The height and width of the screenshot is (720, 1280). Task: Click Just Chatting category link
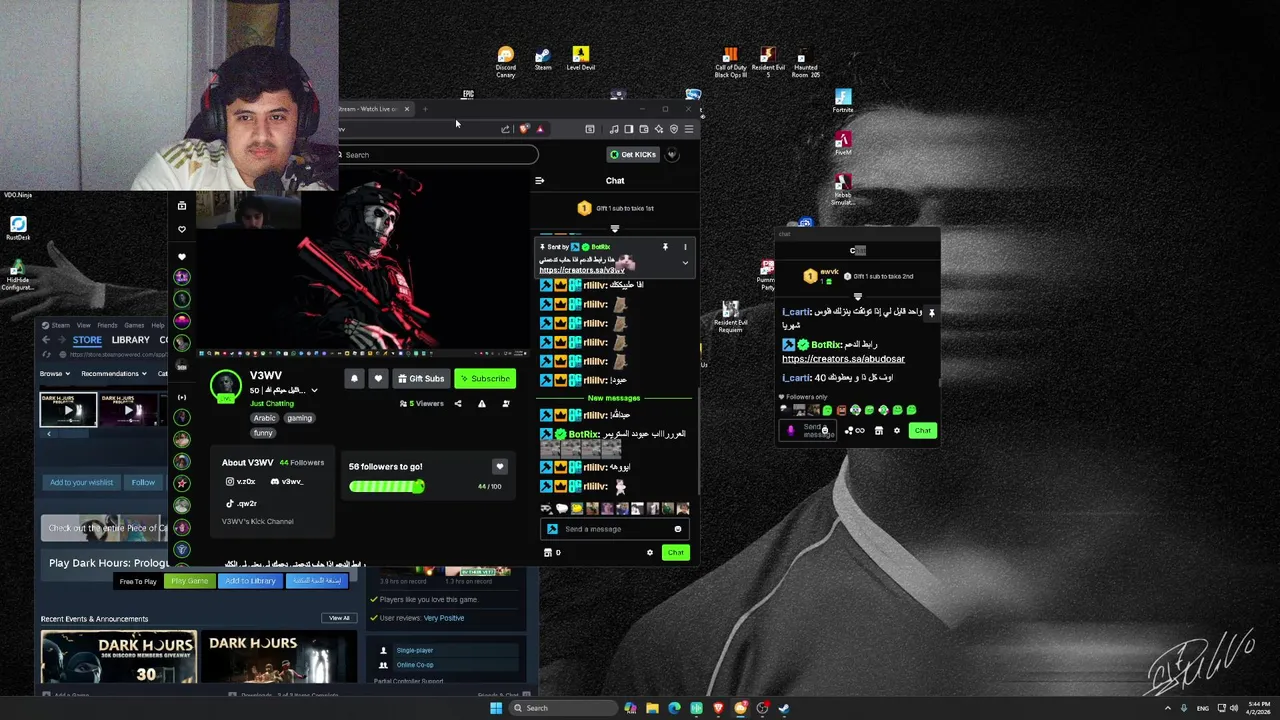[272, 404]
